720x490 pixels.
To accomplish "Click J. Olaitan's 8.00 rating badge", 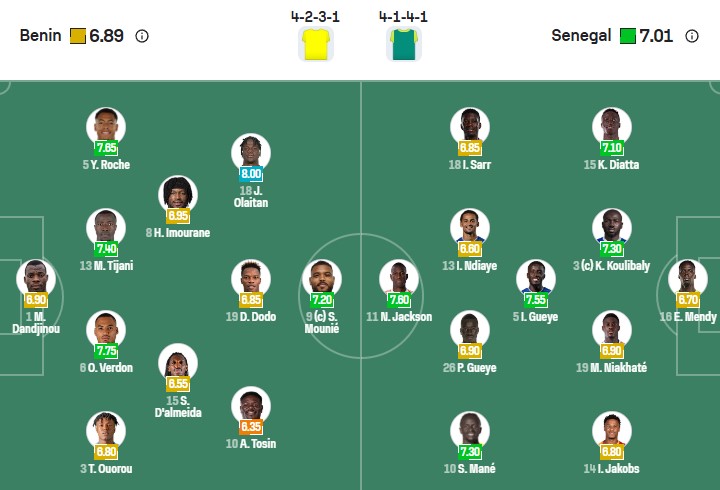I will (x=251, y=173).
